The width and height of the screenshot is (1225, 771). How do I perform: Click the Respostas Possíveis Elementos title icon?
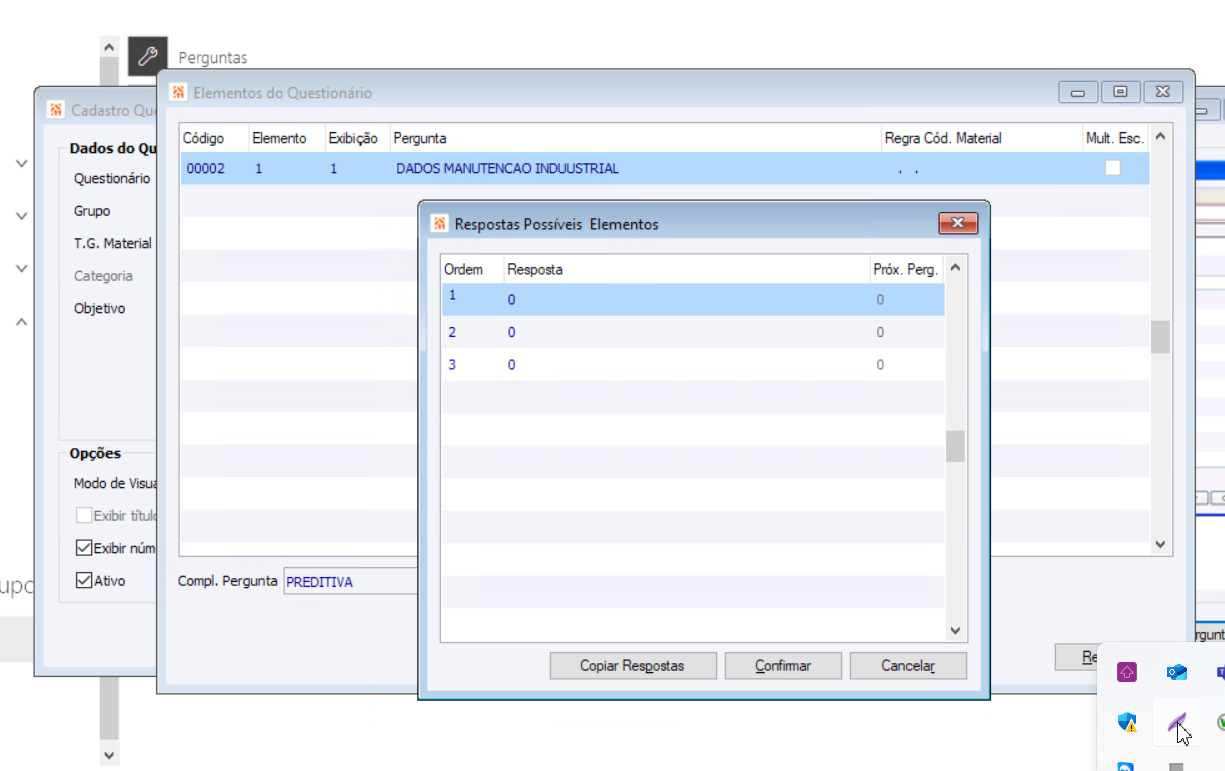(439, 224)
